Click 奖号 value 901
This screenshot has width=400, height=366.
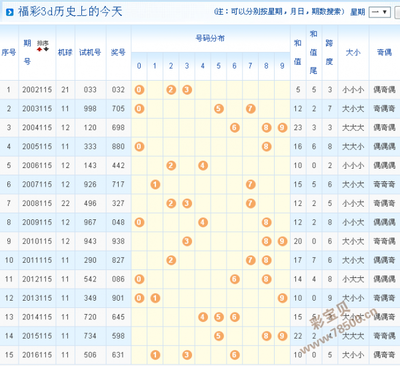pos(118,298)
